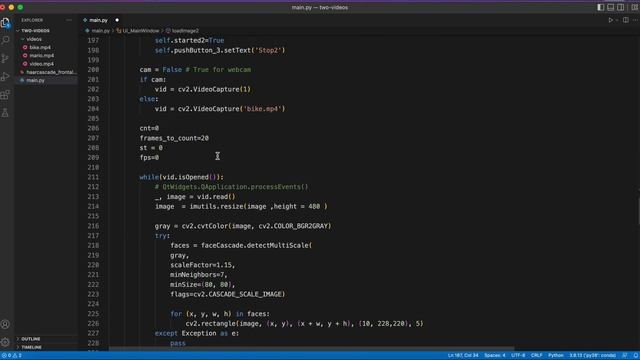Expand the OUTLINE section

point(31,339)
